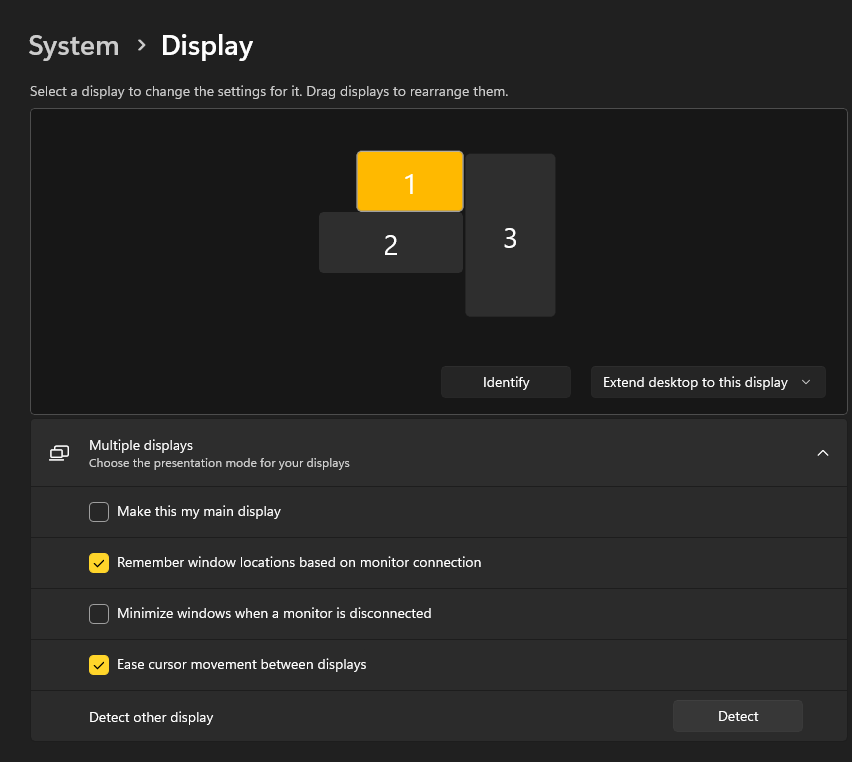Click the Choose the presentation mode subtitle text
Viewport: 852px width, 762px height.
click(x=219, y=464)
